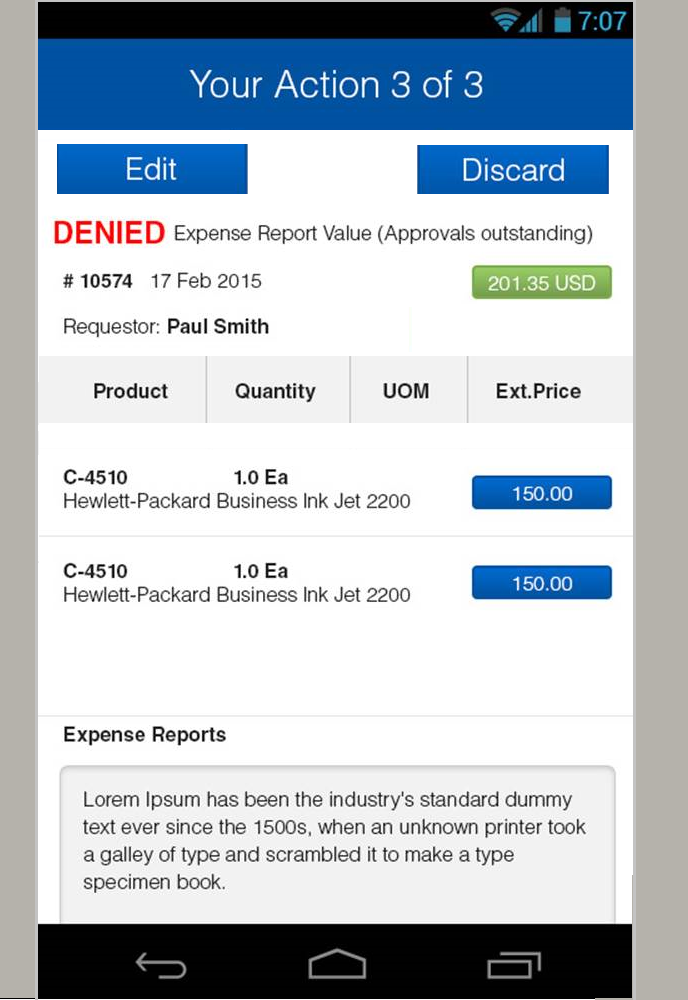
Task: Tap the Android back navigation icon
Action: [x=161, y=965]
